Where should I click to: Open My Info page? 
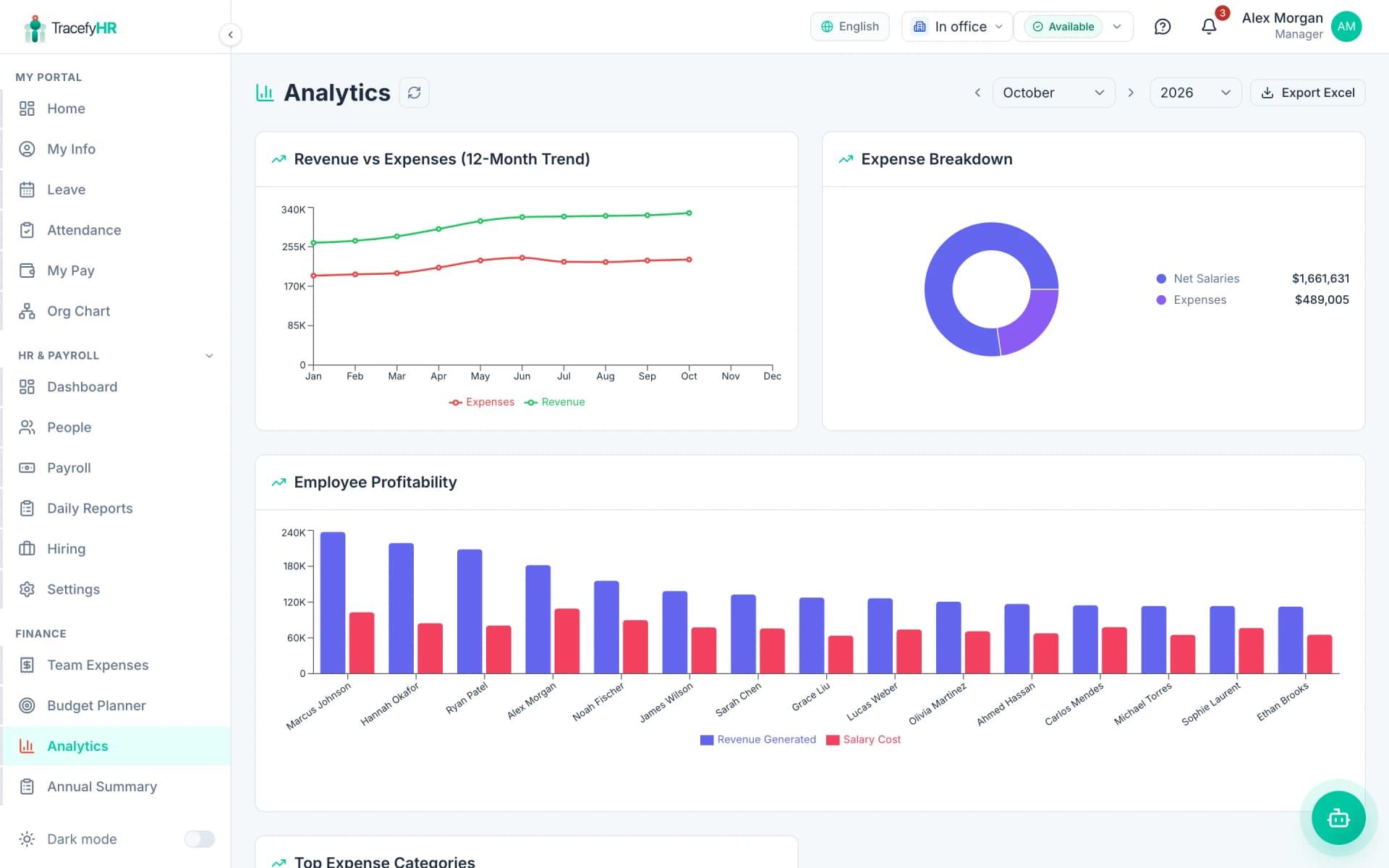[x=116, y=149]
